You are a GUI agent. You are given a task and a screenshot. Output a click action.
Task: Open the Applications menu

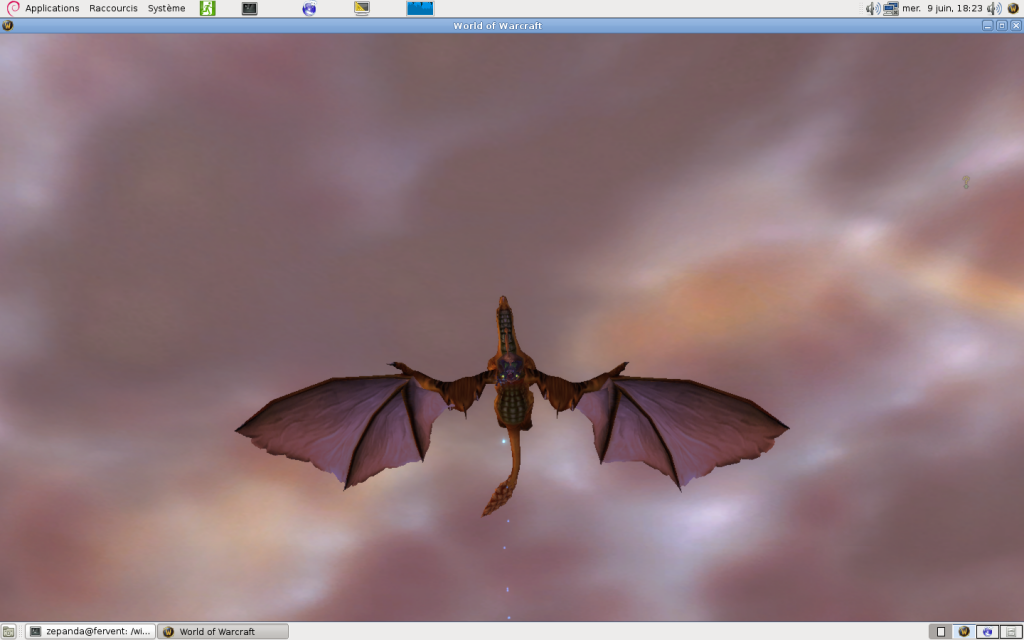tap(52, 8)
